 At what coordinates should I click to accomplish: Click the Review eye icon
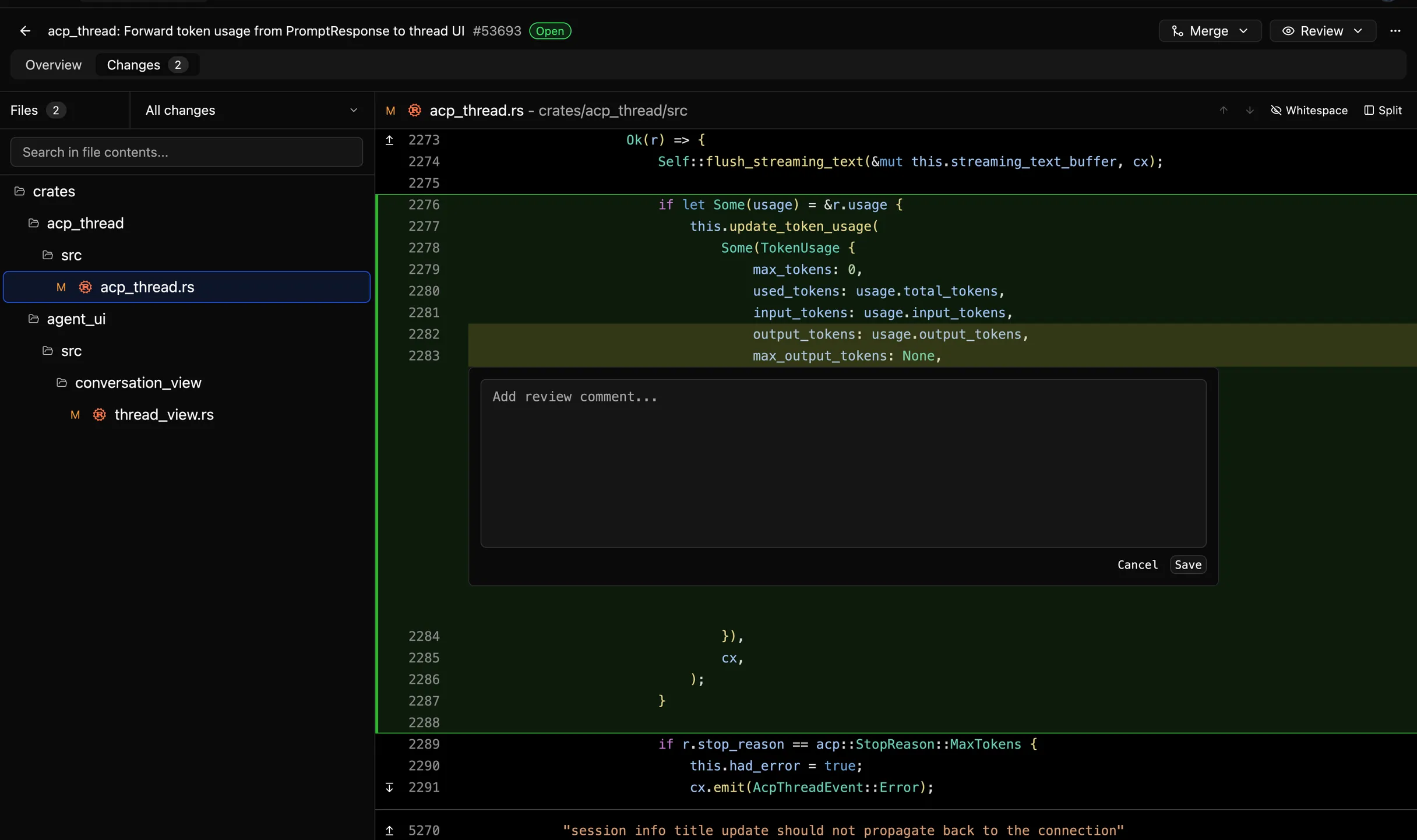pyautogui.click(x=1288, y=31)
